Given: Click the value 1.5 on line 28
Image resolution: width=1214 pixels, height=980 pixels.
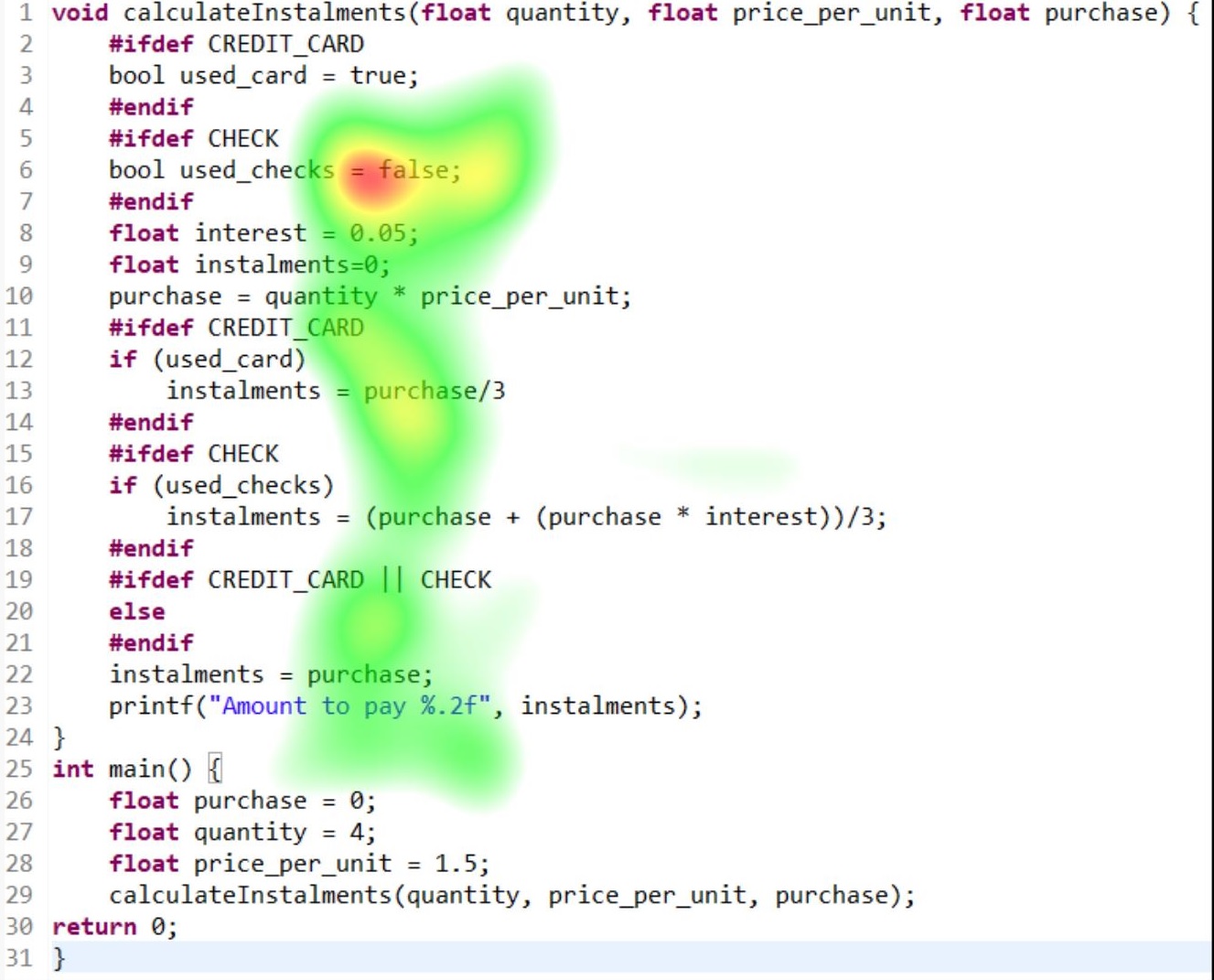Looking at the screenshot, I should point(455,864).
